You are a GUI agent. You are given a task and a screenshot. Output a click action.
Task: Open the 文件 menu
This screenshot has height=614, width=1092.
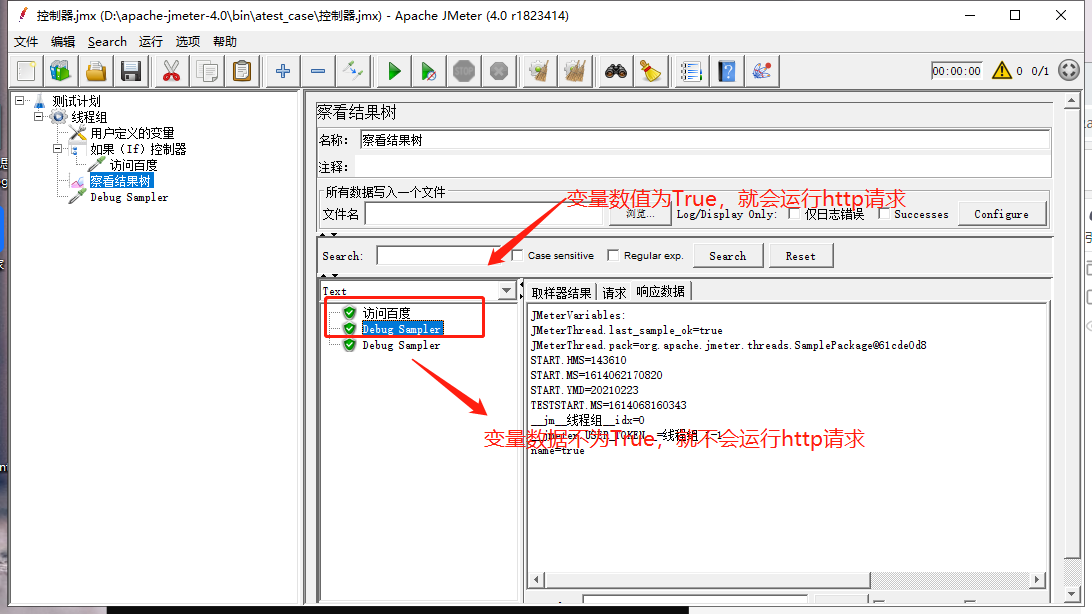26,42
